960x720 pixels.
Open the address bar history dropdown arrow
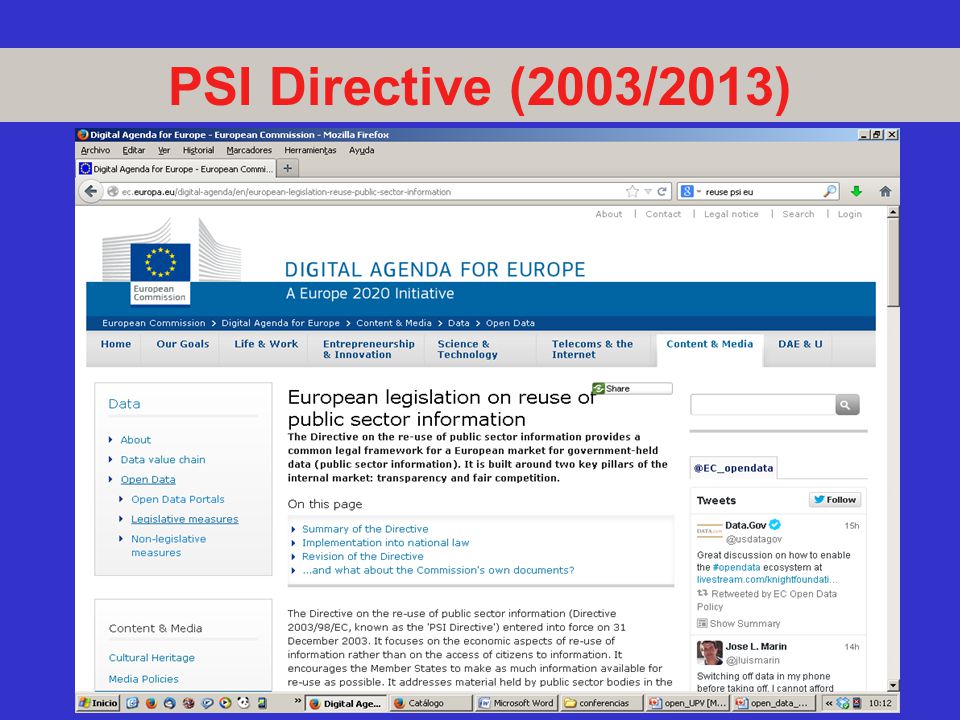tap(648, 192)
